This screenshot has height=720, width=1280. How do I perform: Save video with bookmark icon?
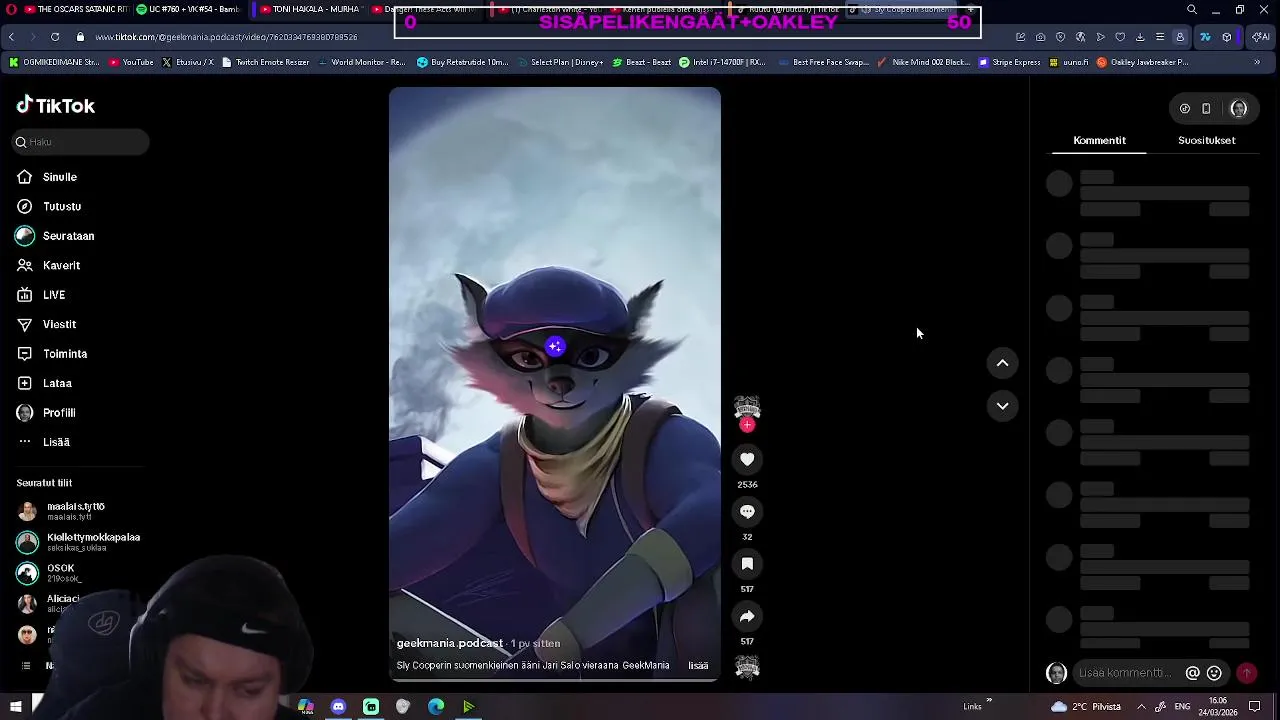coord(747,564)
